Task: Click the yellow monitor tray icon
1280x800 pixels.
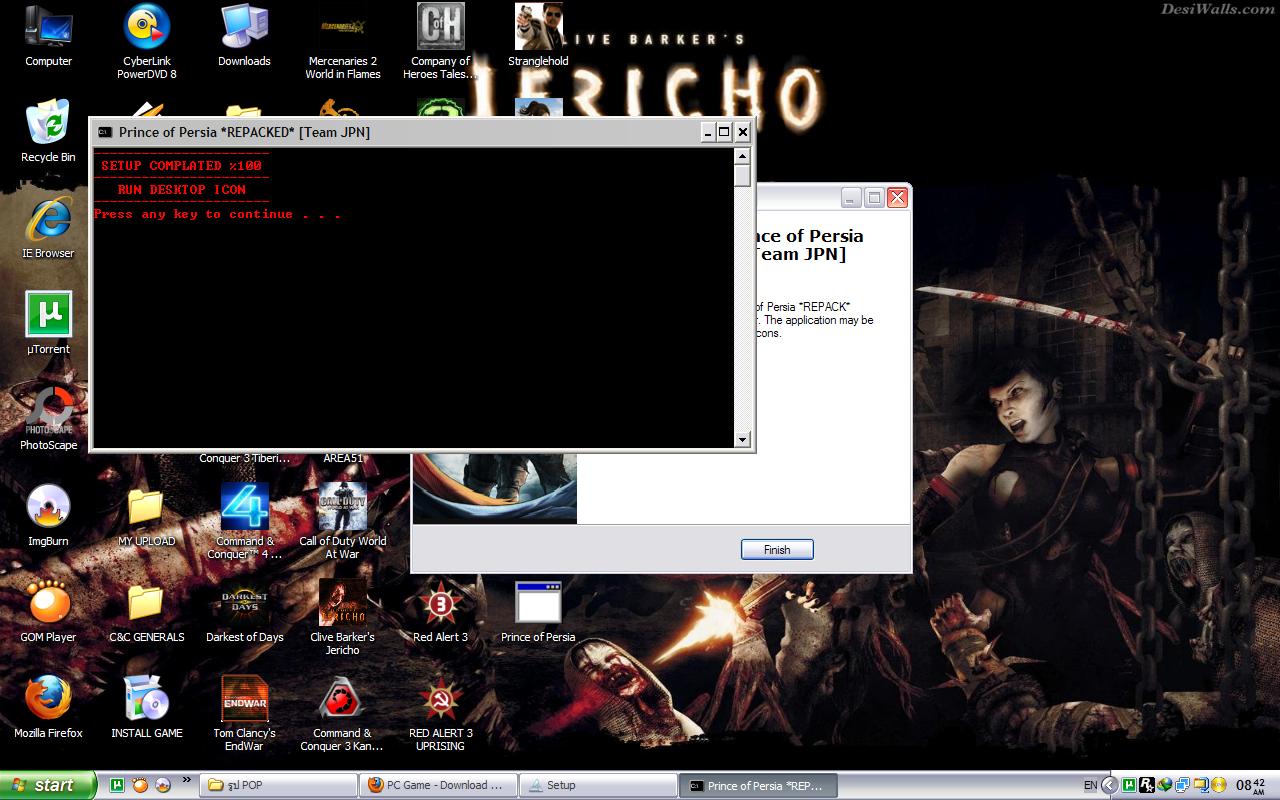Action: (1200, 786)
